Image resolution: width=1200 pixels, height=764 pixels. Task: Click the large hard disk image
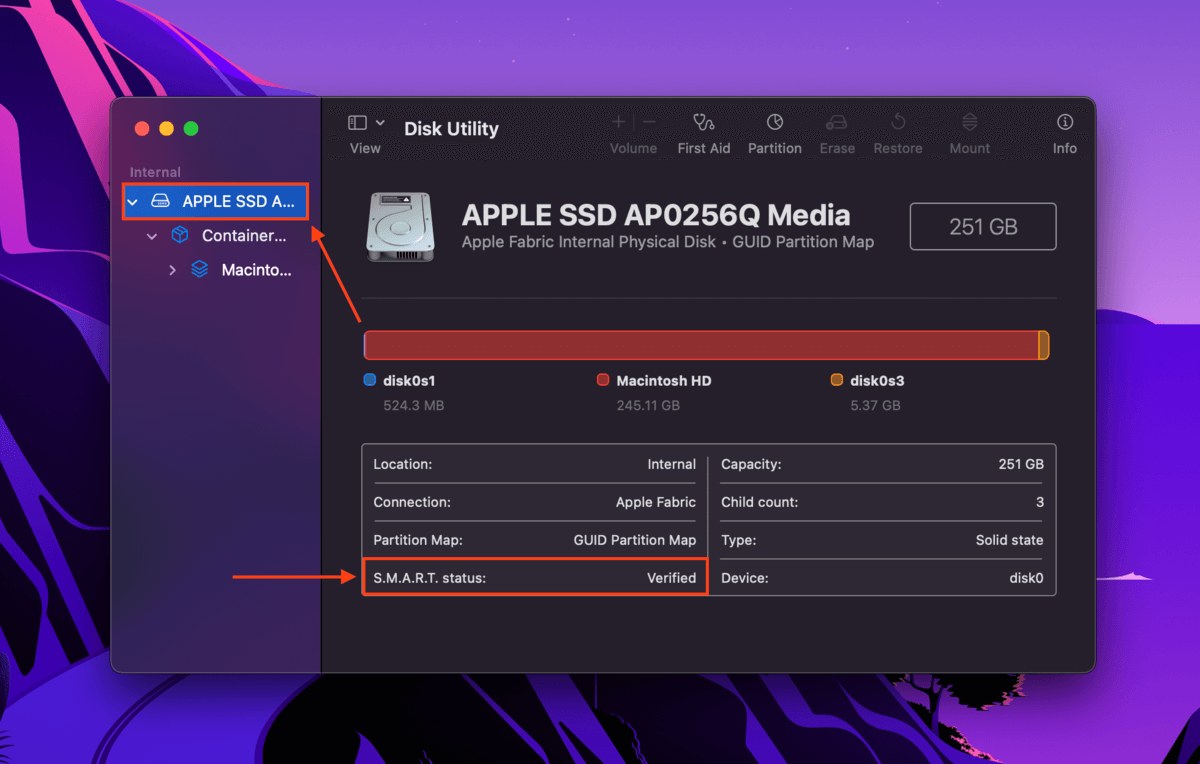400,227
